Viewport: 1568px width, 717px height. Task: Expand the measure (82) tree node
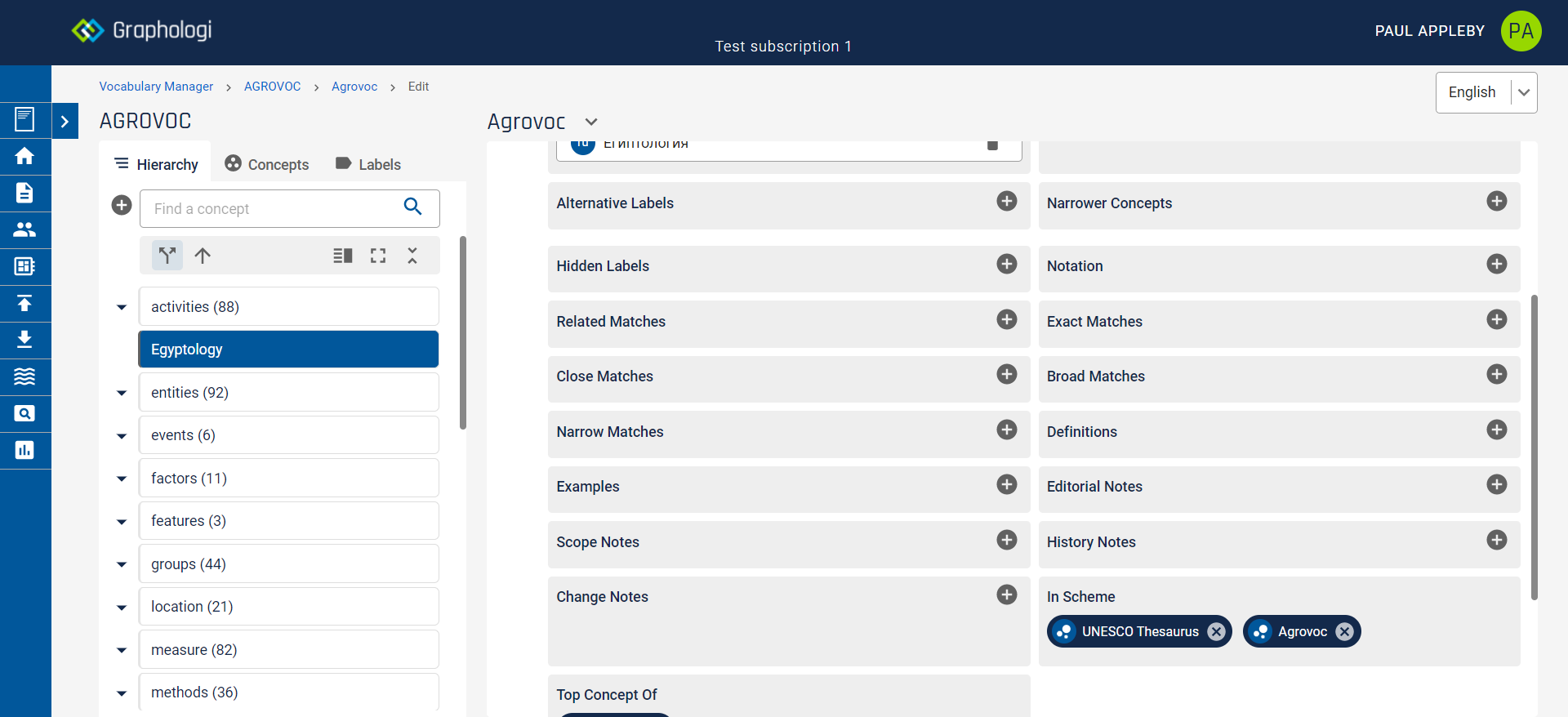pos(122,651)
